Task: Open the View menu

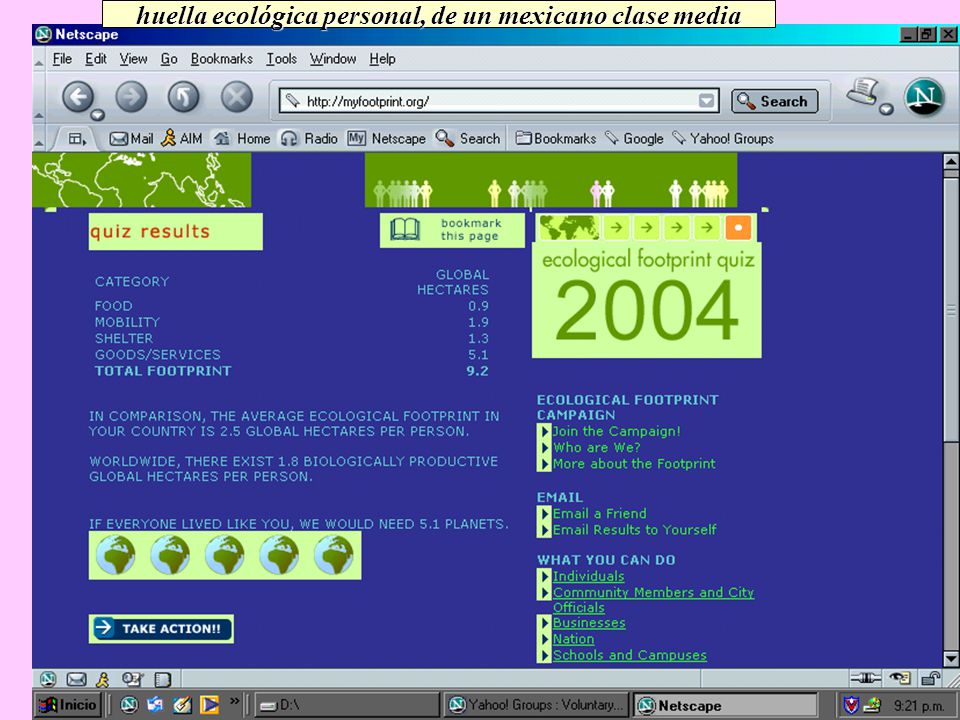Action: point(133,59)
